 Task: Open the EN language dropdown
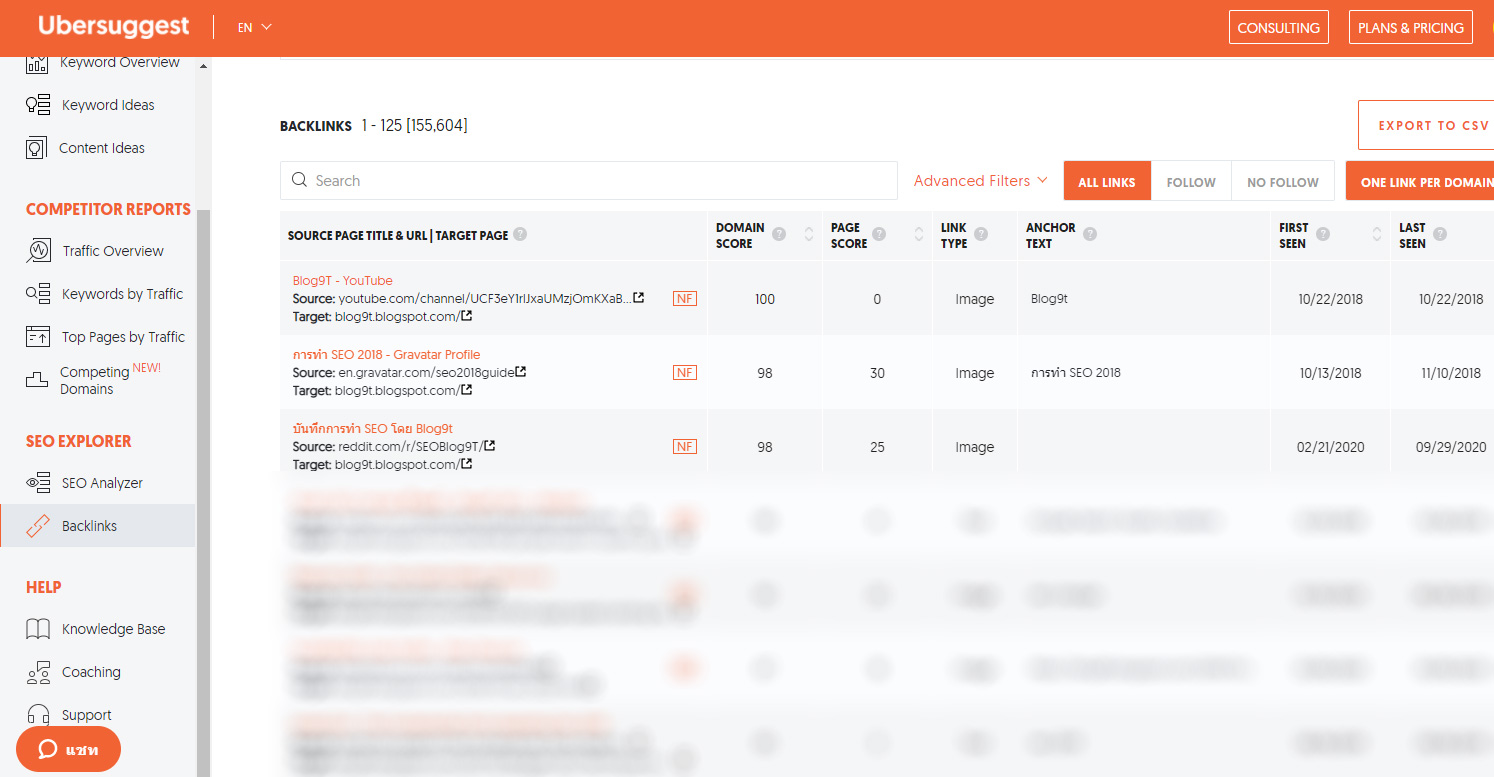pyautogui.click(x=255, y=28)
